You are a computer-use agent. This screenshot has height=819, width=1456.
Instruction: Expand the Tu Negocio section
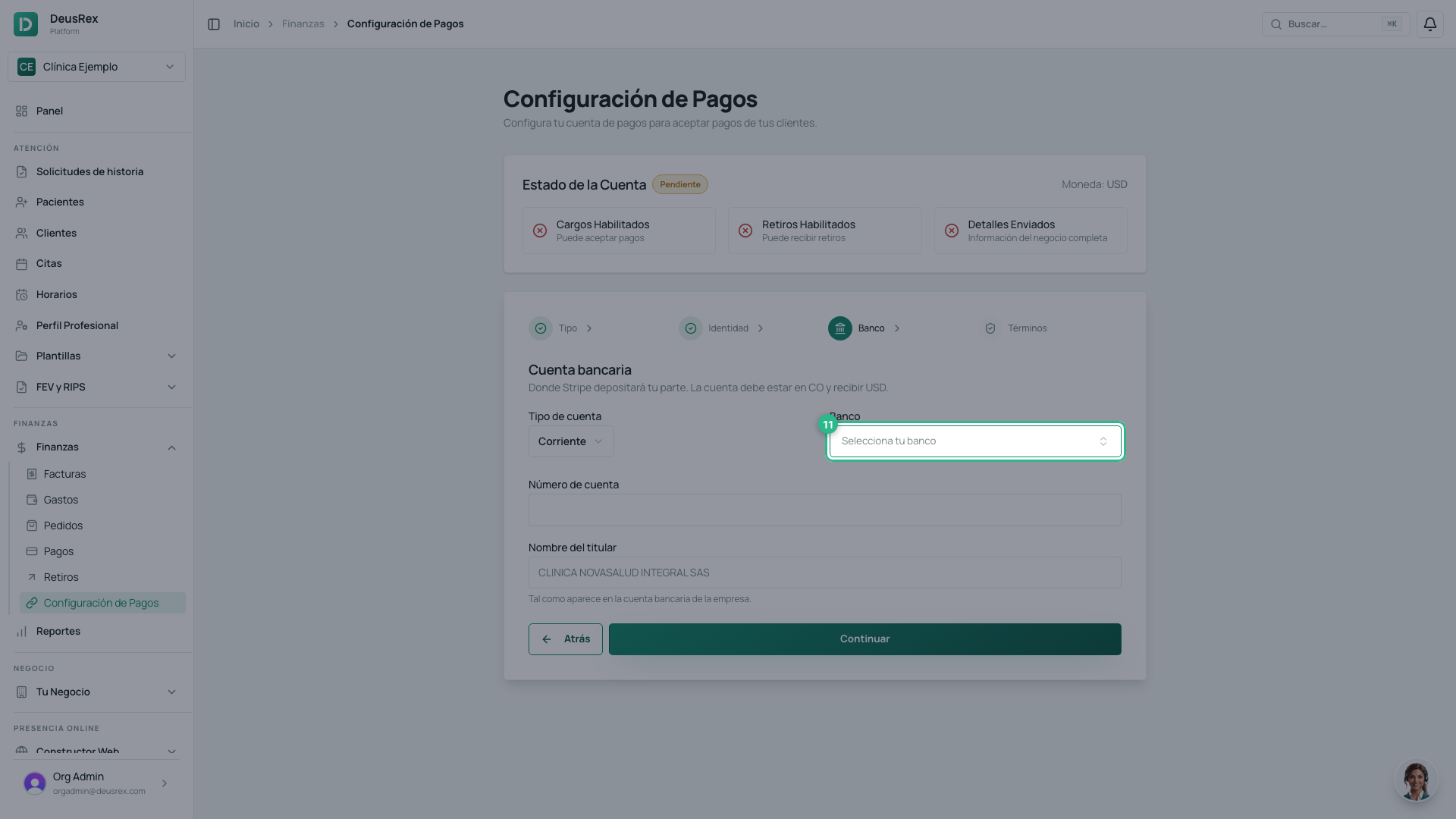click(96, 692)
